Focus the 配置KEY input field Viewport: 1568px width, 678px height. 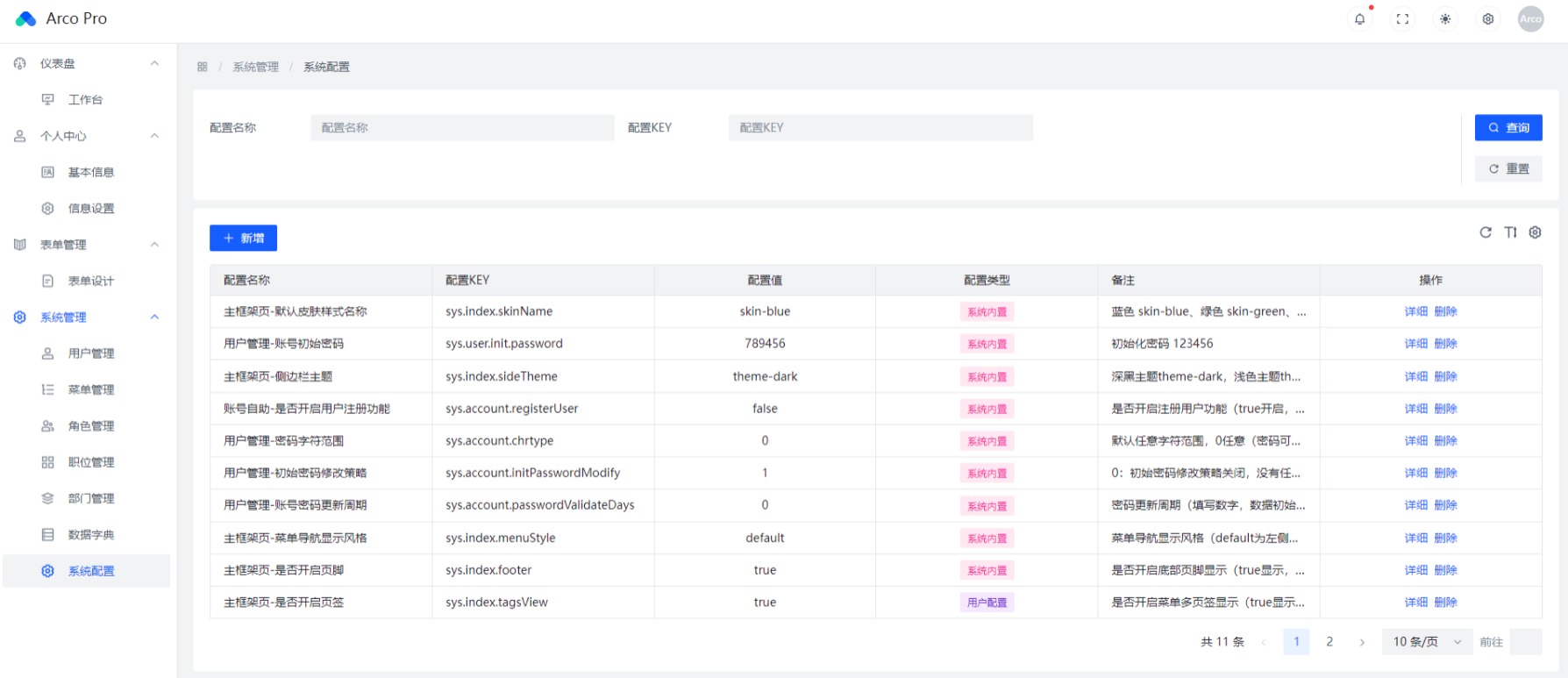[x=880, y=128]
